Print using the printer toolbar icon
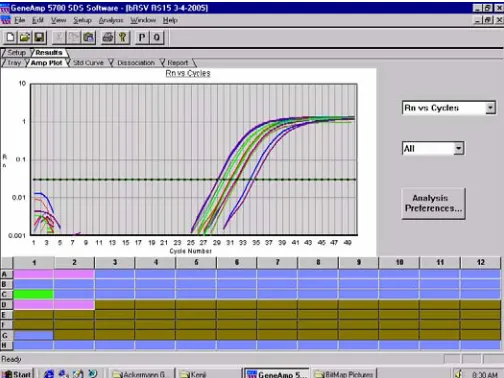Screen dimensions: 504x378 coord(108,37)
